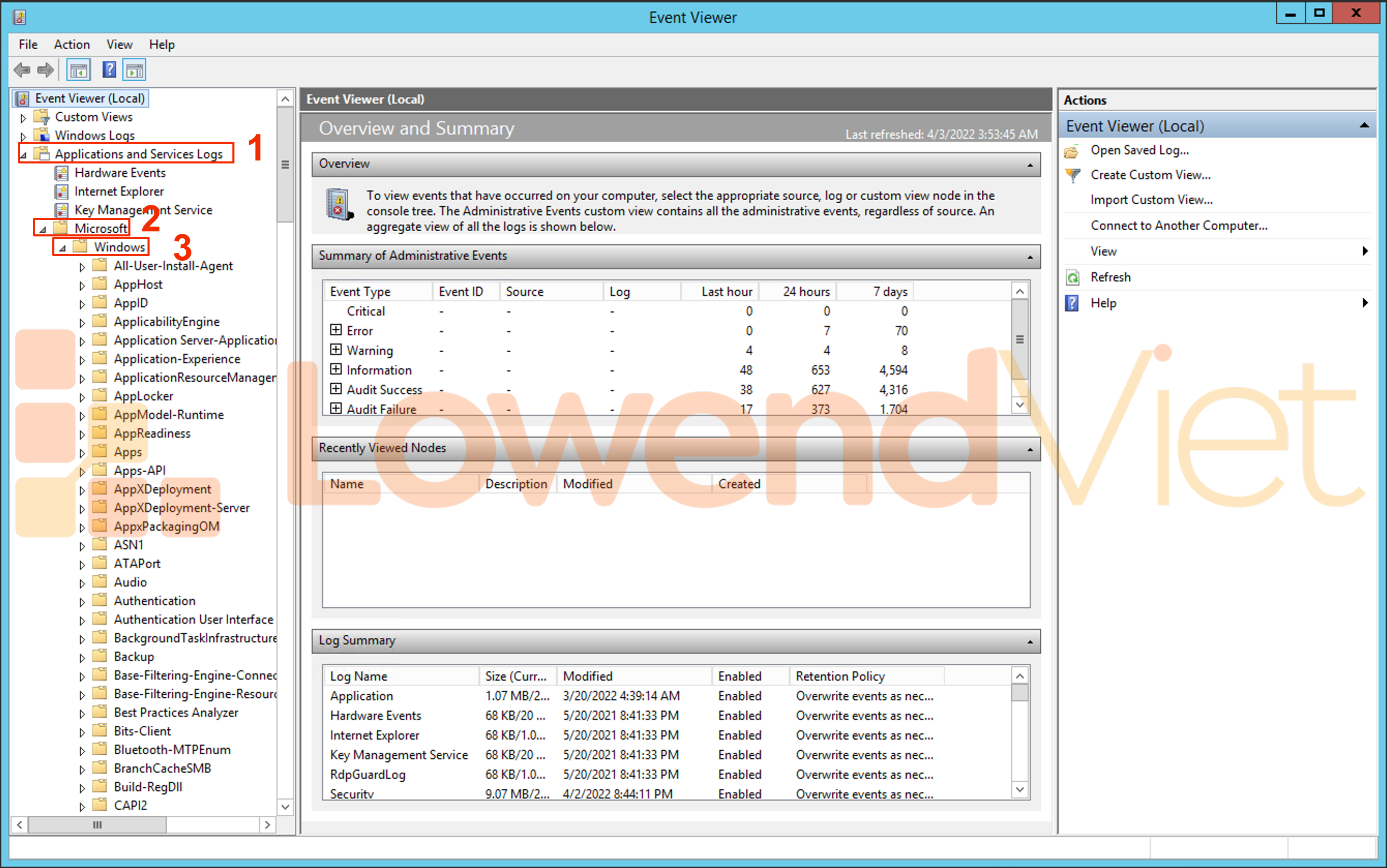Collapse the Applications and Services Logs node
1387x868 pixels.
coord(23,155)
